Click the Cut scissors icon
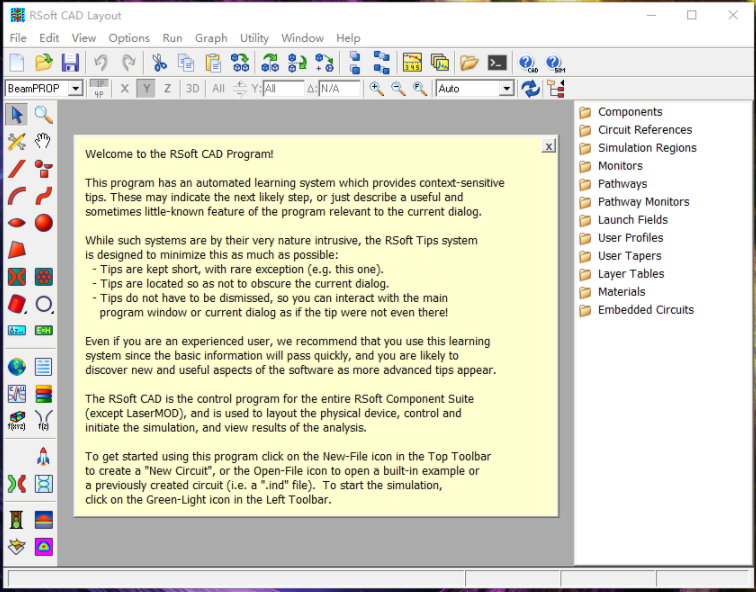Screen dimensions: 756x592 (x=159, y=63)
